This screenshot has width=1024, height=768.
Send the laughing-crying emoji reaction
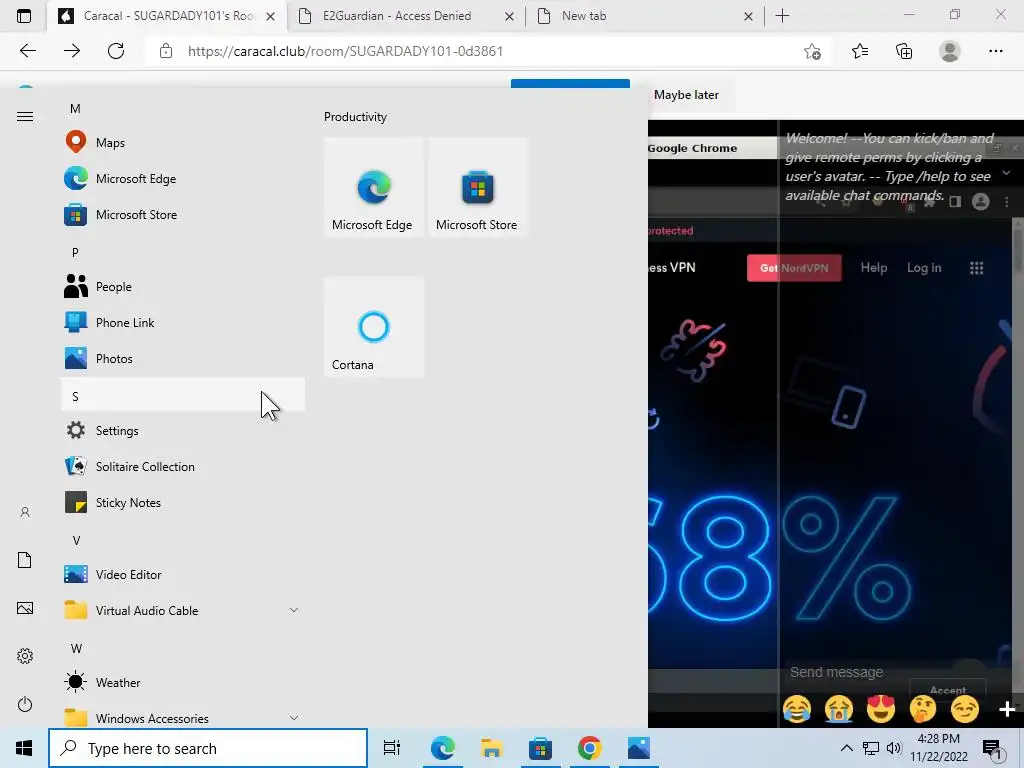[797, 709]
